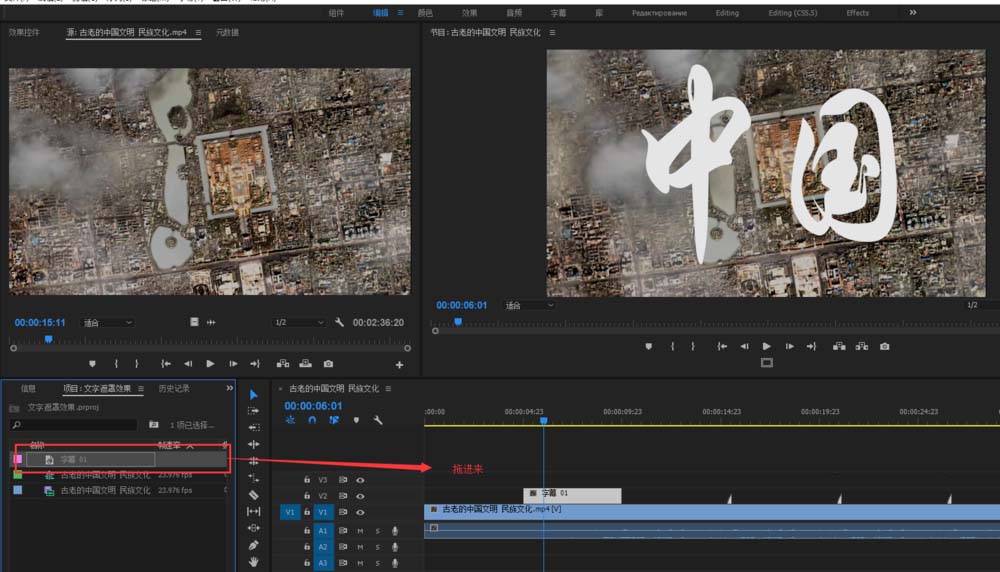Choose the Track Select Forward tool
Screen dimensions: 1000x572
tap(253, 411)
